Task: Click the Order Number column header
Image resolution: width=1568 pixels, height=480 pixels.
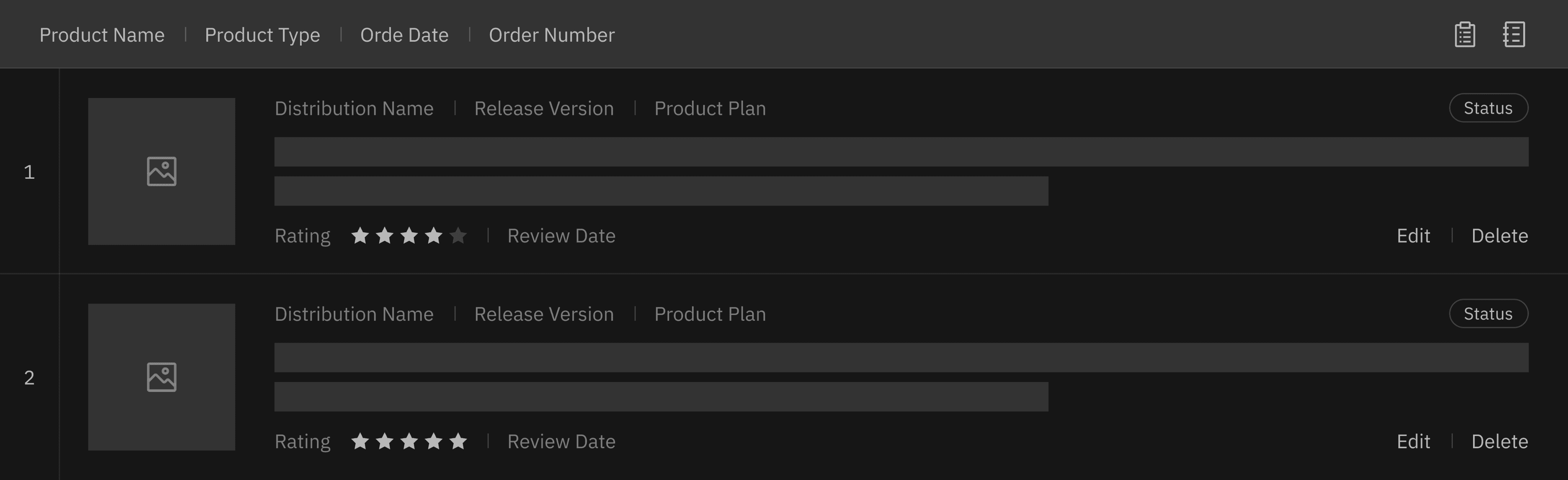Action: (x=552, y=35)
